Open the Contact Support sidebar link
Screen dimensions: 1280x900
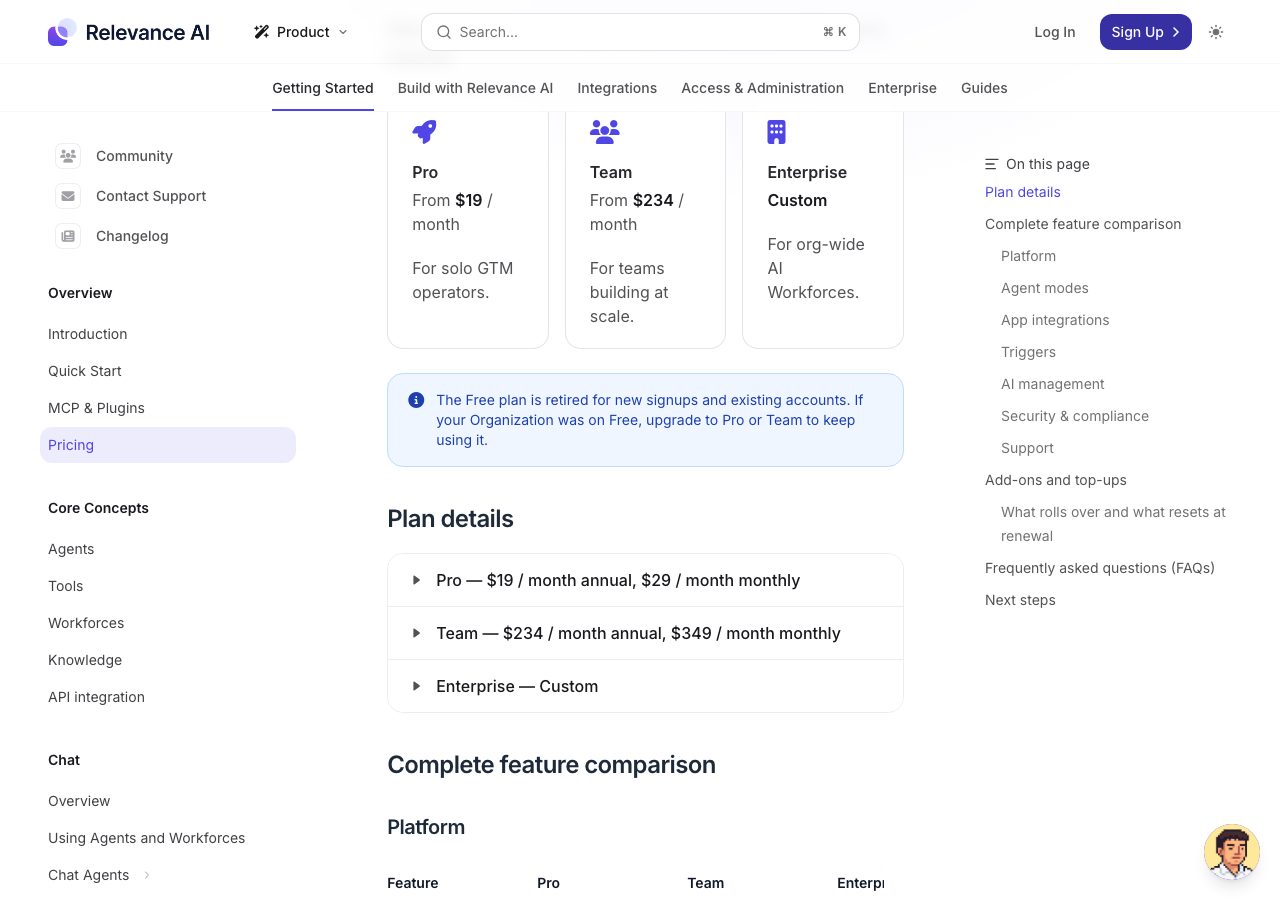point(151,196)
